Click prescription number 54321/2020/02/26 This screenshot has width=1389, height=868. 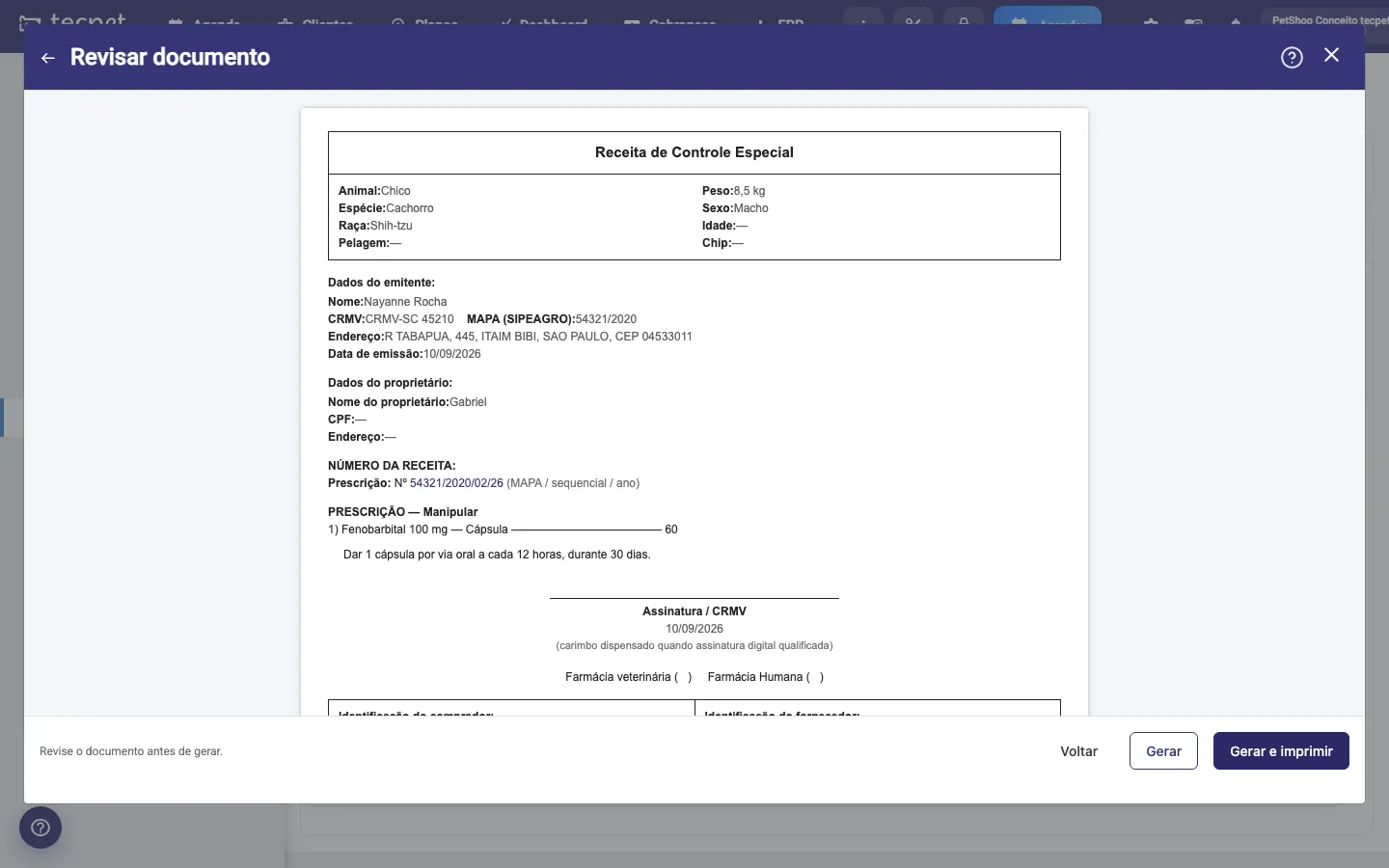[x=456, y=483]
